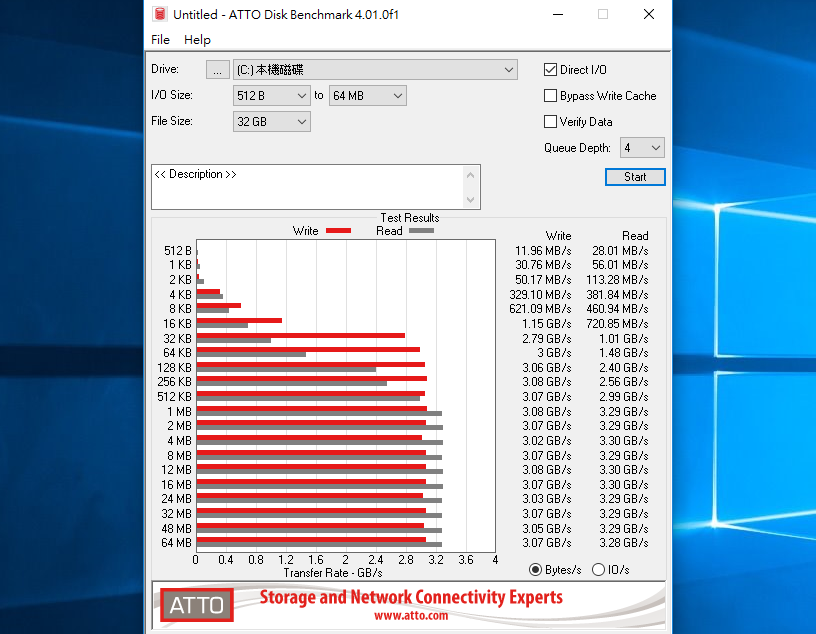Click the 3.05 GB/s write value
The image size is (816, 634).
point(547,529)
